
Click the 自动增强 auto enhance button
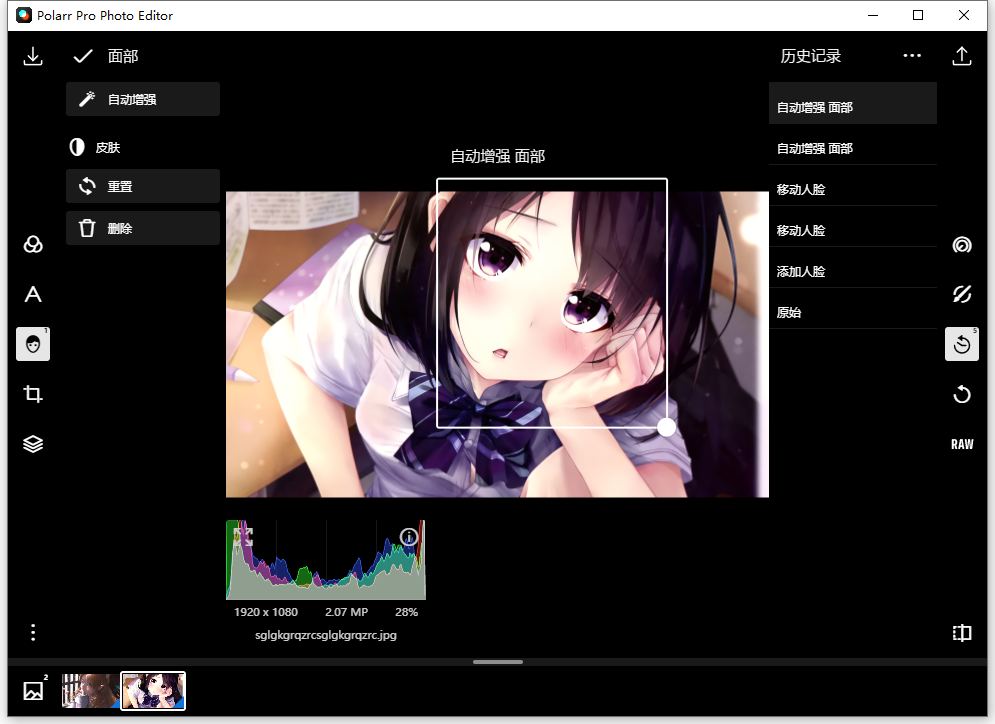(x=143, y=99)
